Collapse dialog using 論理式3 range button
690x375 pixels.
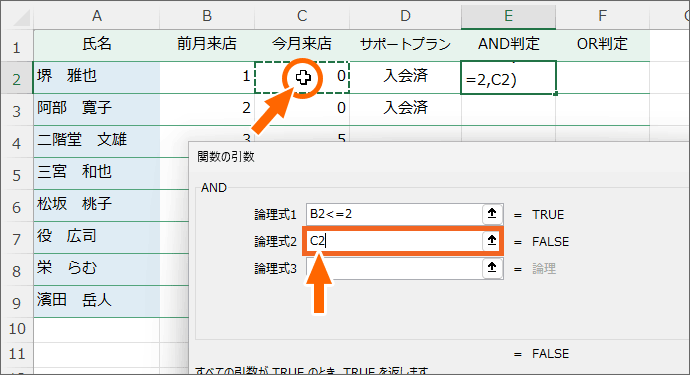492,268
